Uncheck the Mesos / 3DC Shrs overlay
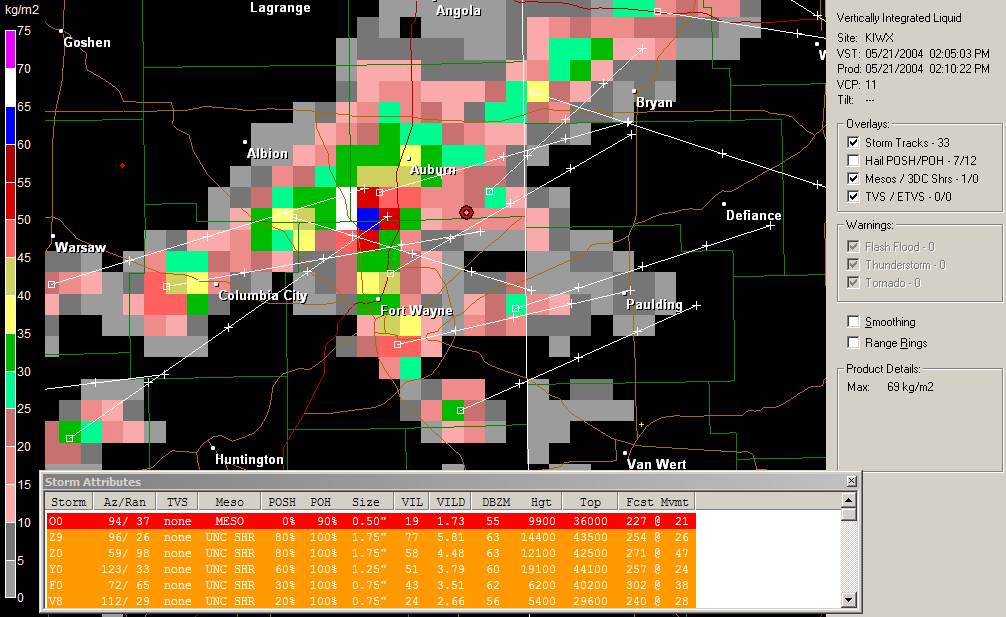The width and height of the screenshot is (1006, 617). [853, 178]
